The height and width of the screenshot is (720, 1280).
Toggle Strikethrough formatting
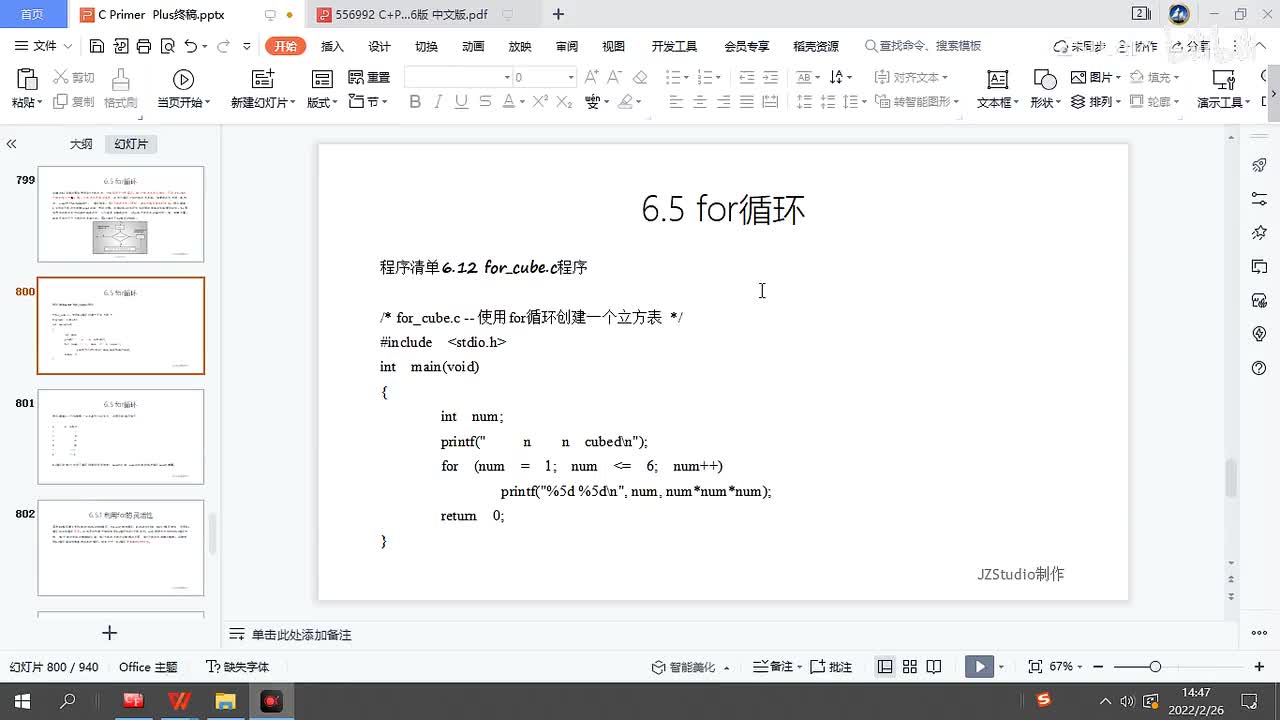click(485, 102)
